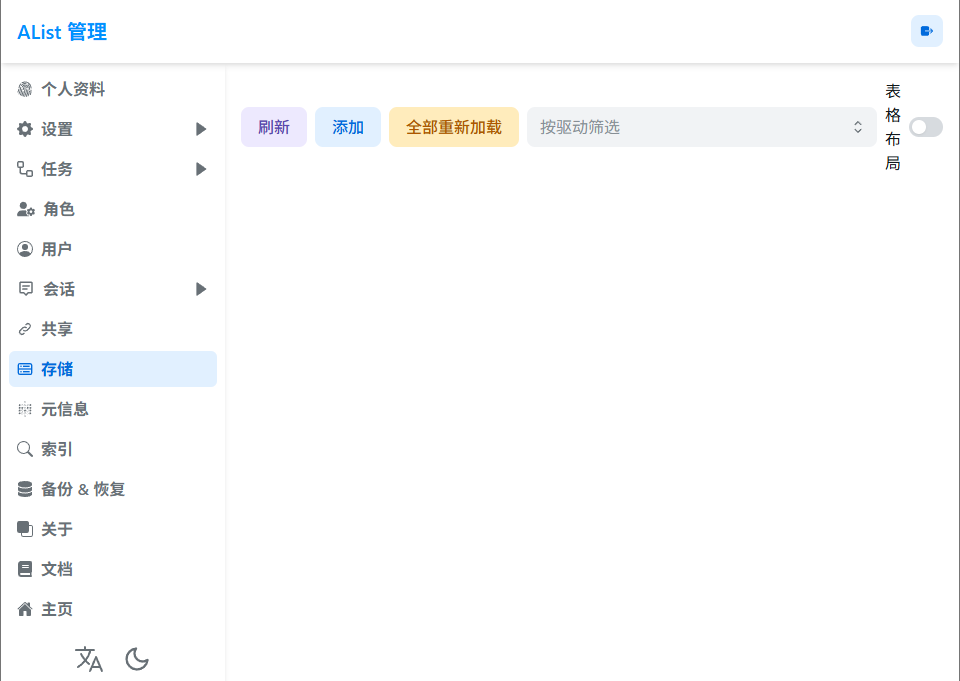Screen dimensions: 960x681
Task: Switch to dark mode via moon icon
Action: 137,660
